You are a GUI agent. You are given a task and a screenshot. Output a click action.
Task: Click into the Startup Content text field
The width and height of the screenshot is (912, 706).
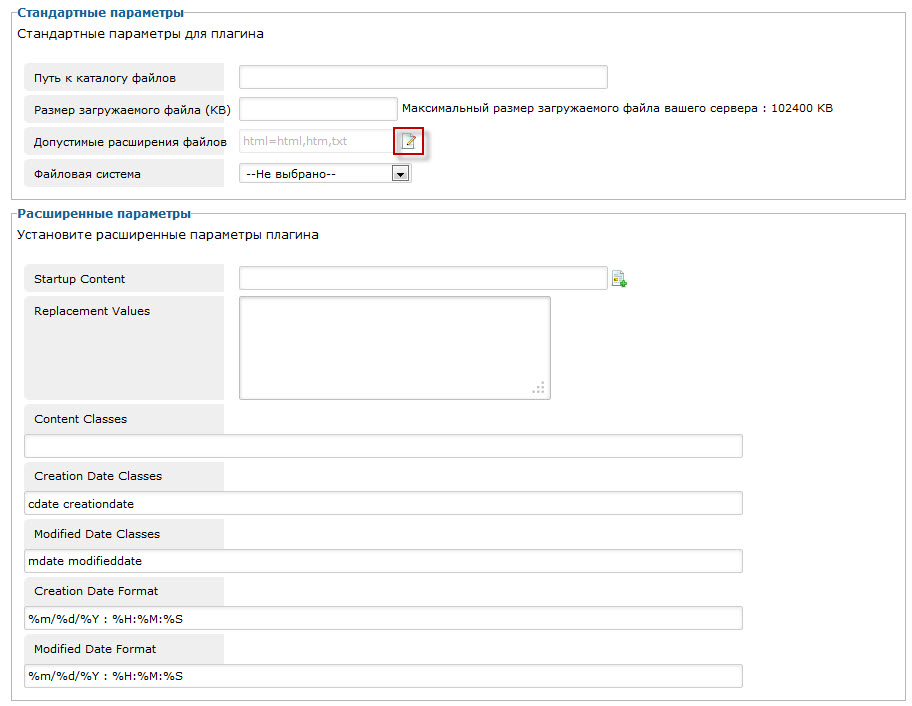click(x=423, y=279)
